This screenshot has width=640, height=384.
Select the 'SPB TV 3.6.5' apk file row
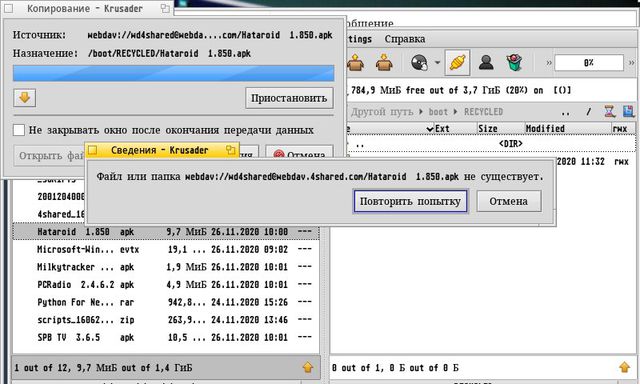click(166, 337)
